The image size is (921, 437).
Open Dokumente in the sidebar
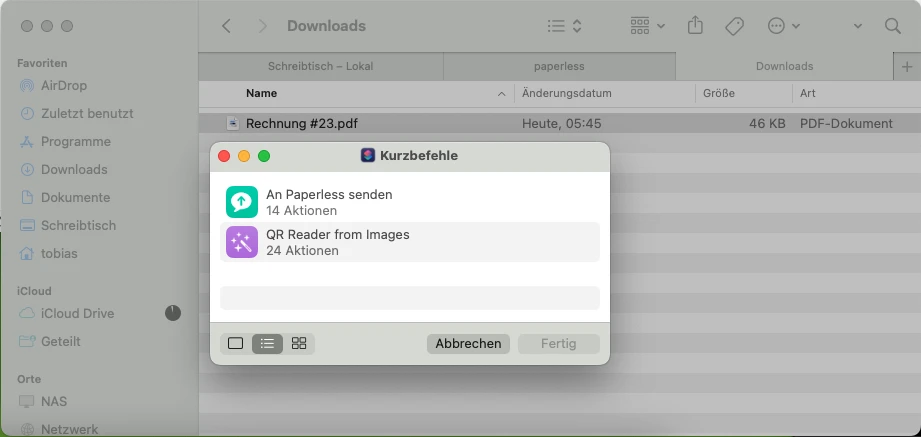[x=65, y=197]
